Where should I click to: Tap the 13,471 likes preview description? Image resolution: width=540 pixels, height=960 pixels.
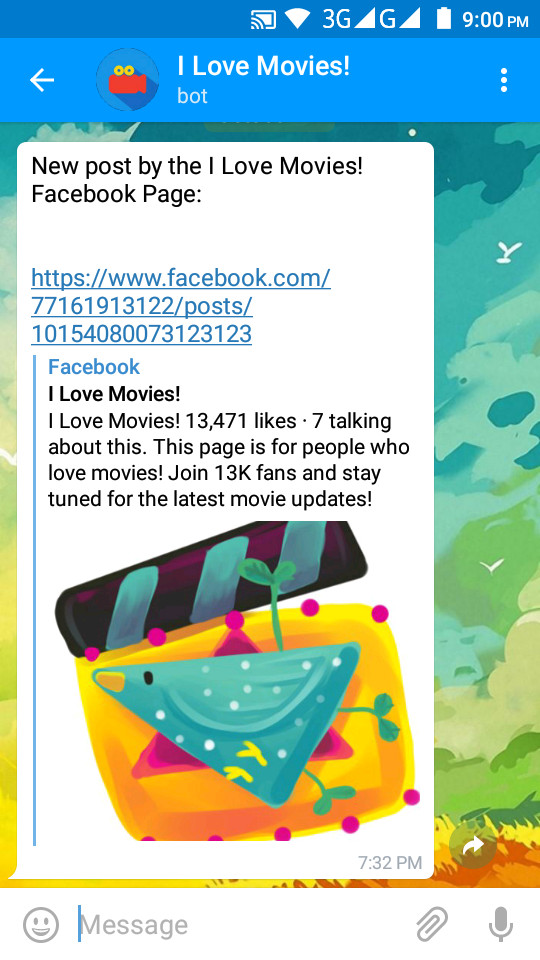[229, 460]
